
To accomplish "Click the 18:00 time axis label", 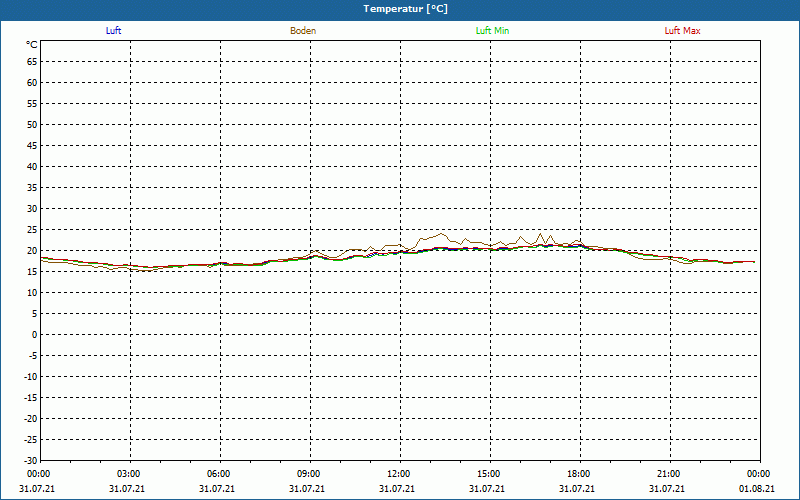I will pos(579,474).
